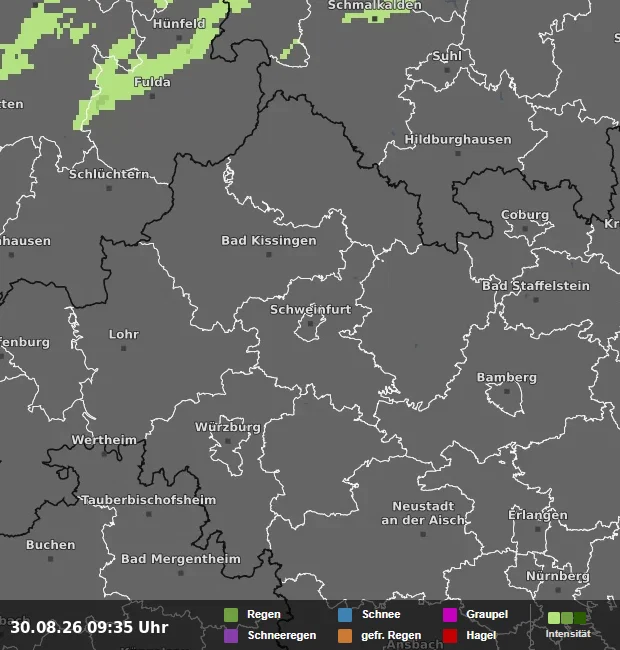This screenshot has height=650, width=620.
Task: Click the Suhl city label
Action: click(447, 56)
